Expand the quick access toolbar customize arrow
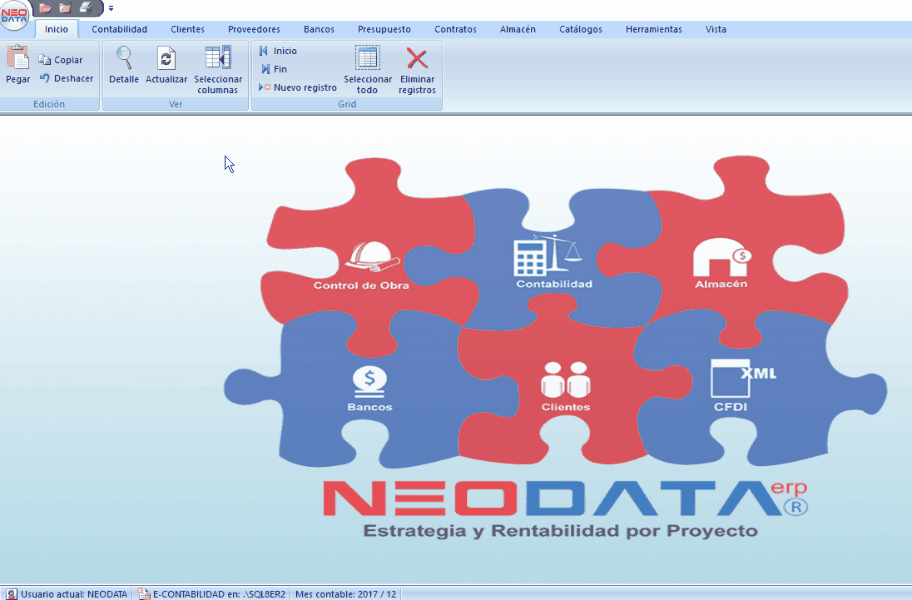912x600 pixels. point(111,9)
